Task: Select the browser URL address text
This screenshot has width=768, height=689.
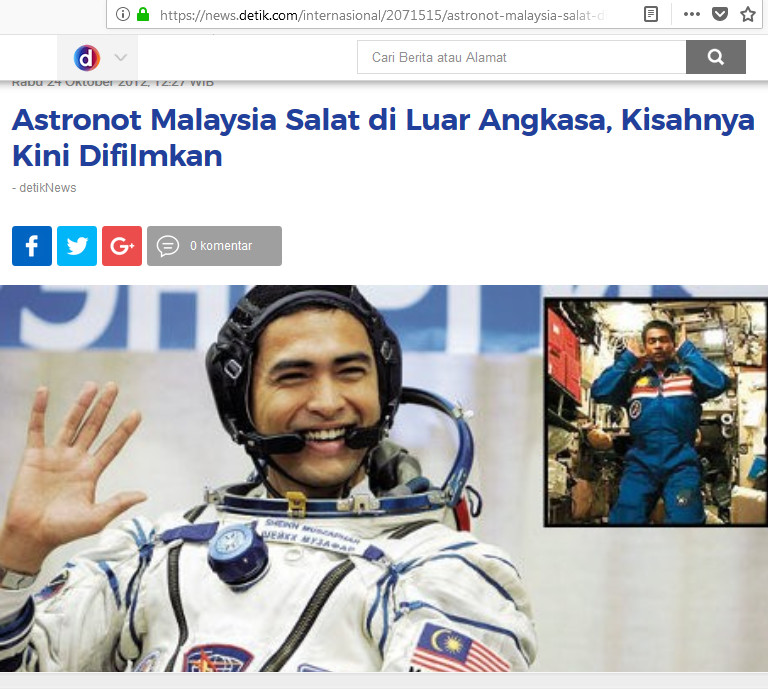Action: click(383, 16)
